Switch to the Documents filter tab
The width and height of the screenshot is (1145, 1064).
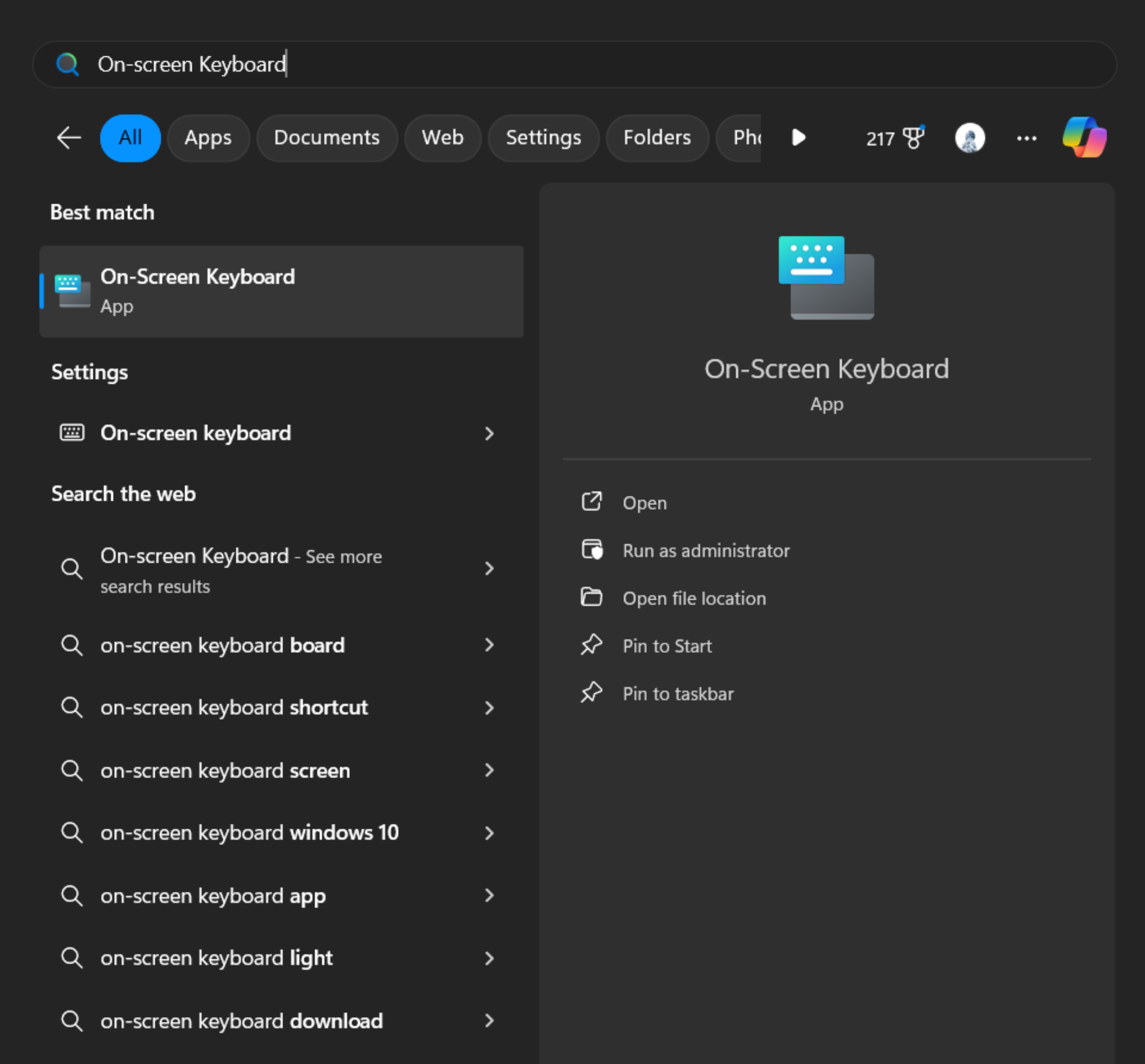tap(327, 138)
